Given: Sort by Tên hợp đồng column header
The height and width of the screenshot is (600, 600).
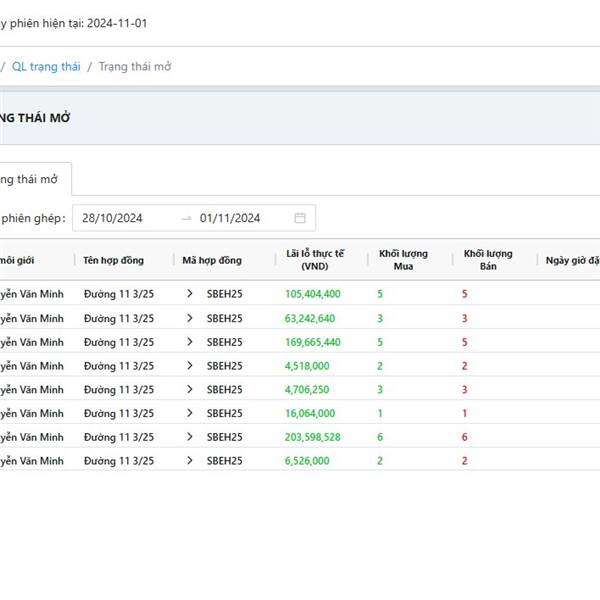Looking at the screenshot, I should (113, 260).
